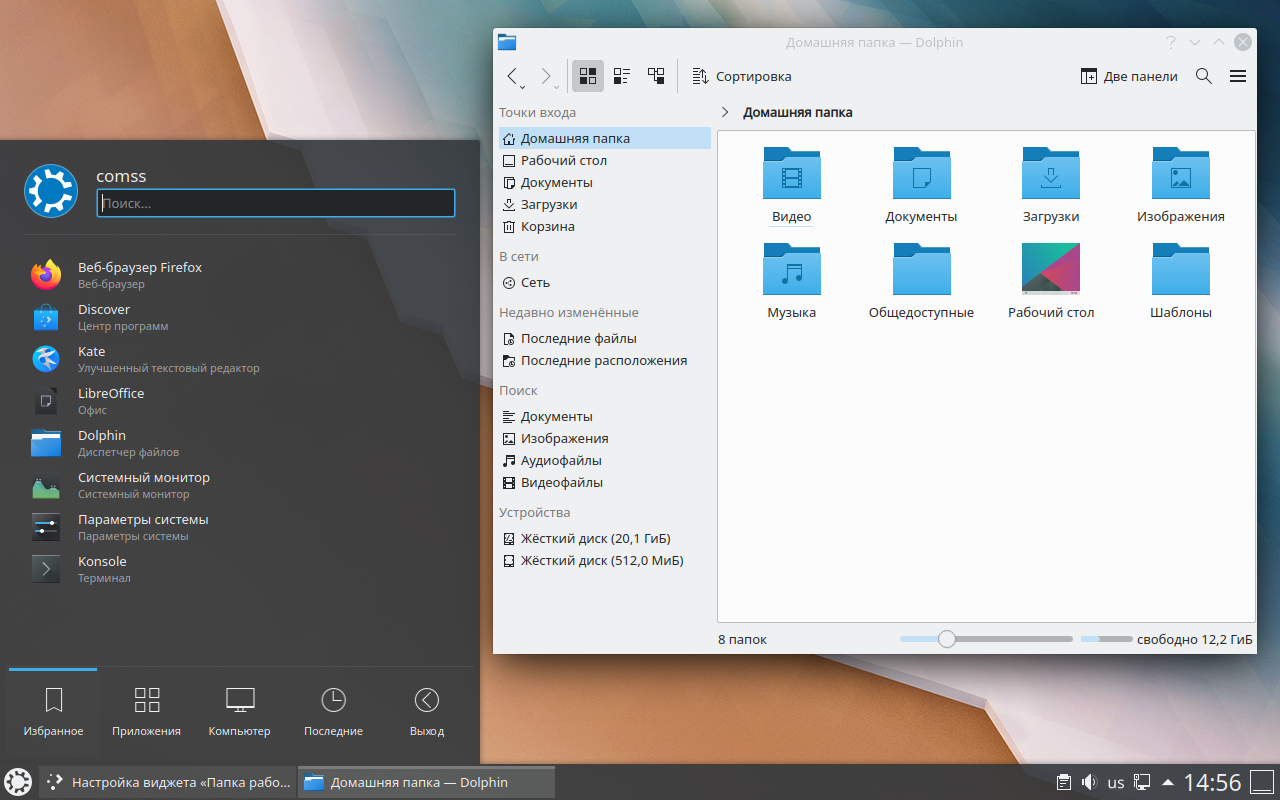Viewport: 1280px width, 800px height.
Task: Expand hidden system tray icons arrow
Action: click(x=1166, y=782)
